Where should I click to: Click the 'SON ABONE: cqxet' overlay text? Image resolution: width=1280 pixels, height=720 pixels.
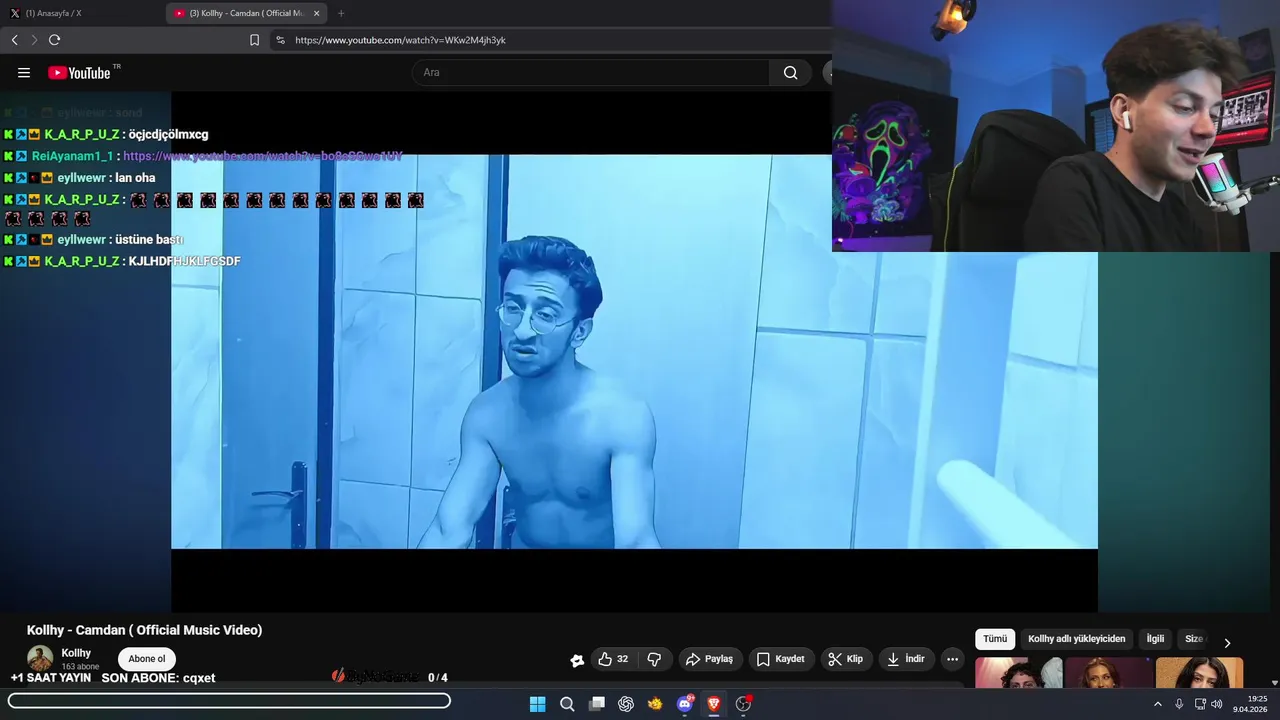[x=158, y=678]
